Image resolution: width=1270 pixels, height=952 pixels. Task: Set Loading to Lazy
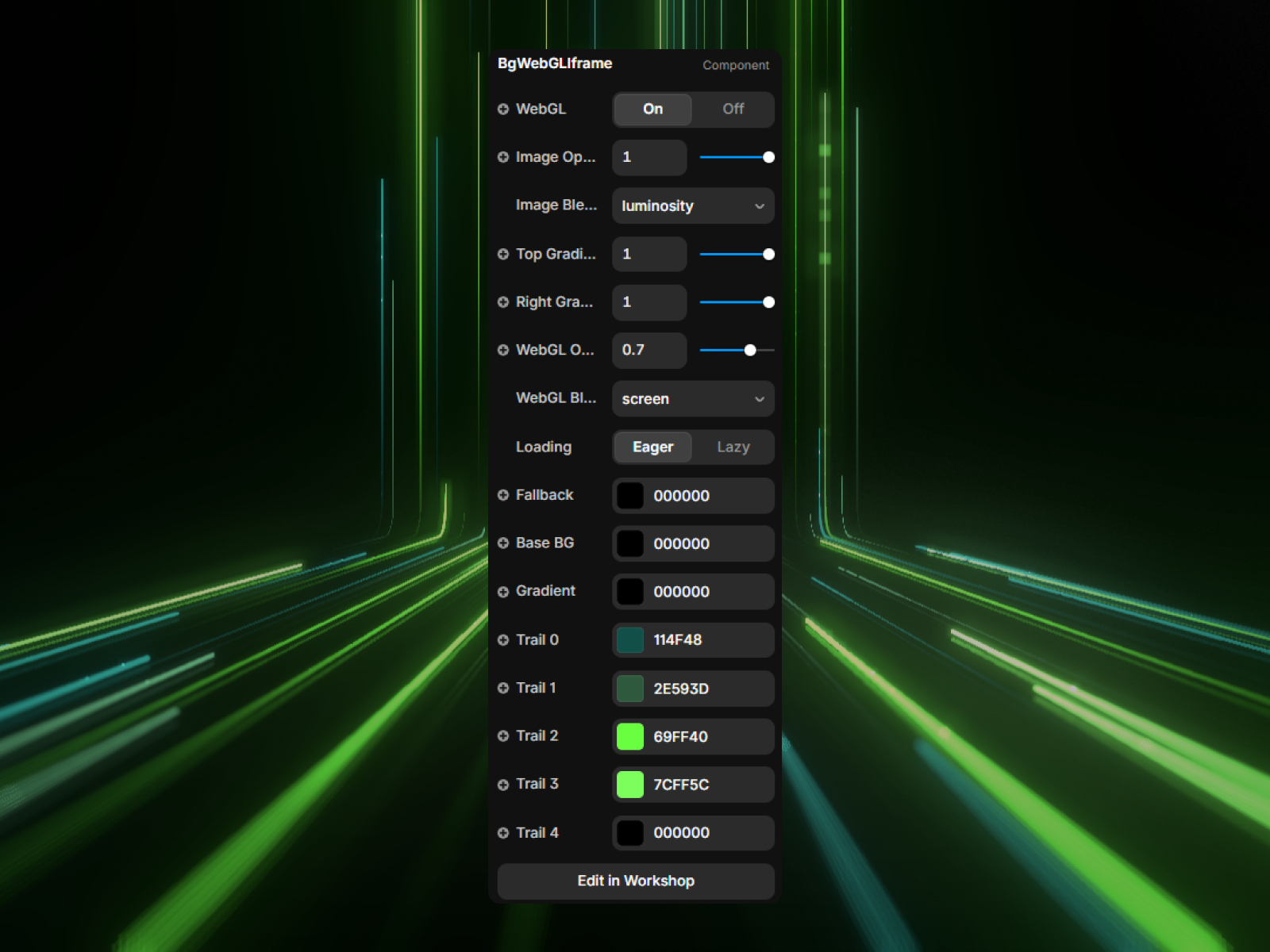(733, 447)
